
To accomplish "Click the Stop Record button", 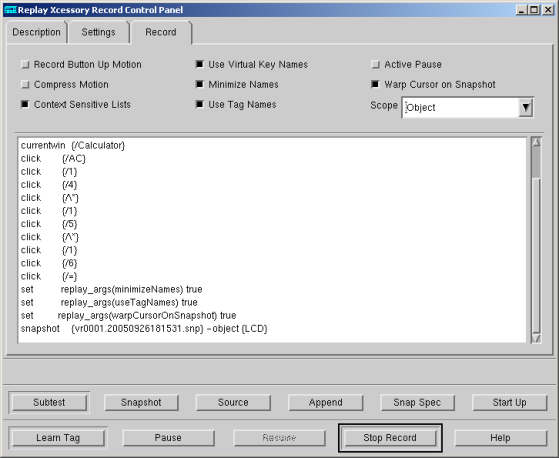I will [x=390, y=438].
